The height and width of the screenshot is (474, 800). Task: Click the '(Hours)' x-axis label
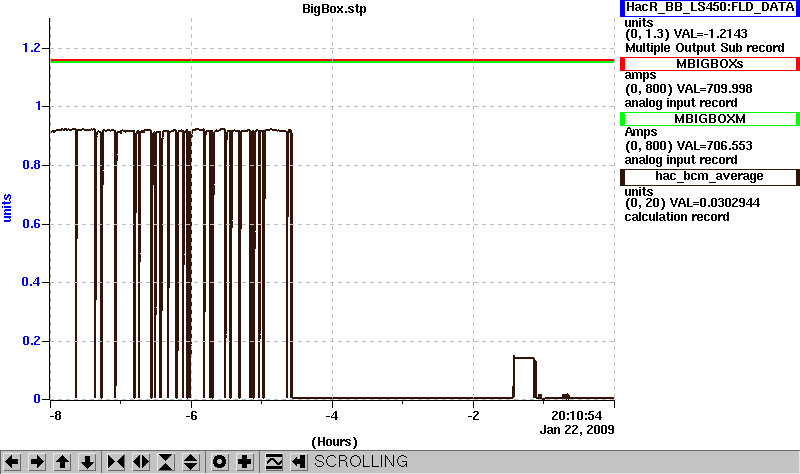334,442
